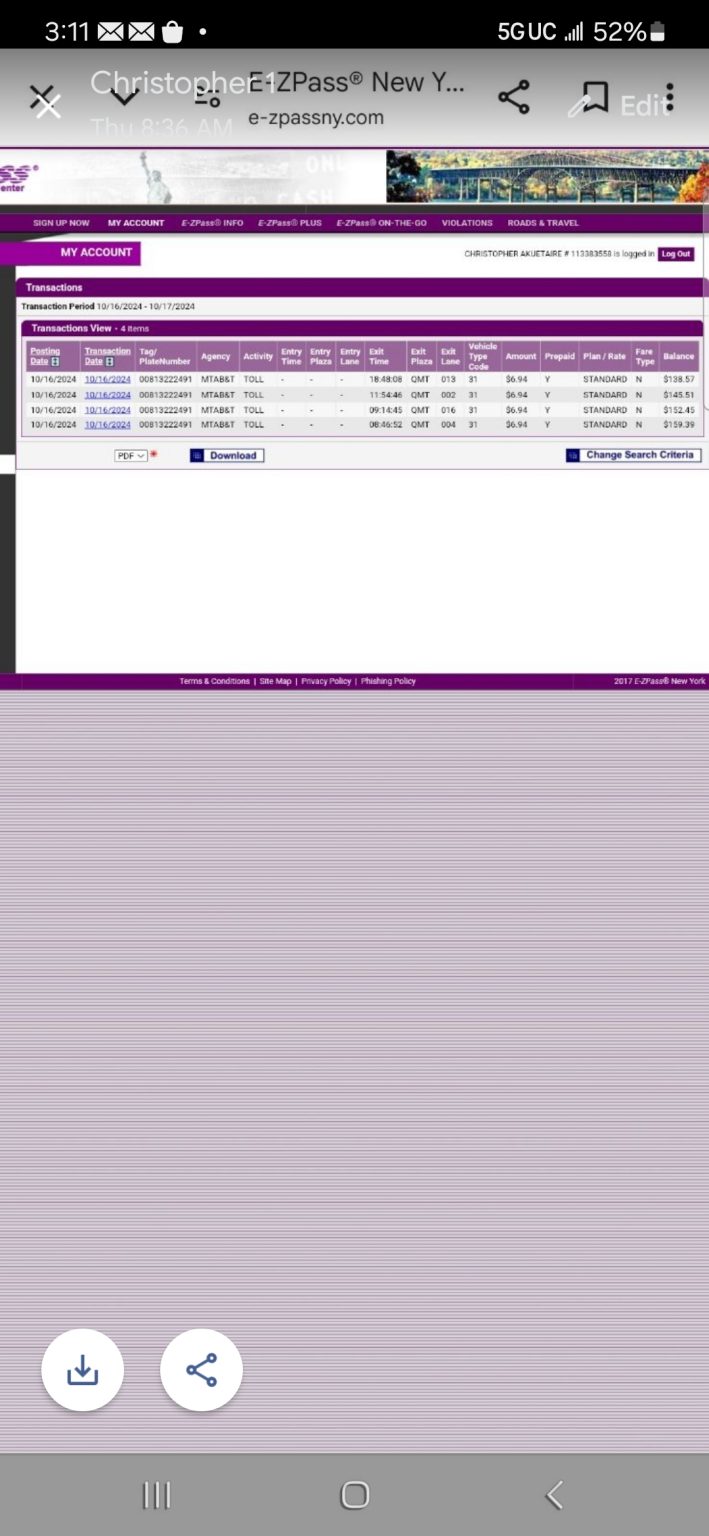Click the Log Out button
The image size is (709, 1536).
(676, 254)
